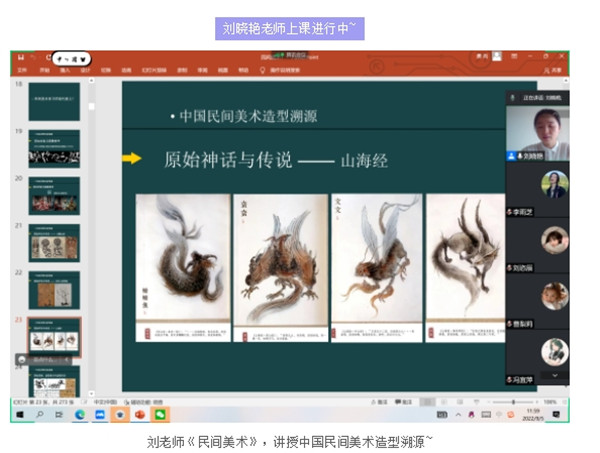The image size is (600, 453).
Task: Click the 中文(中国) language indicator
Action: pos(105,402)
